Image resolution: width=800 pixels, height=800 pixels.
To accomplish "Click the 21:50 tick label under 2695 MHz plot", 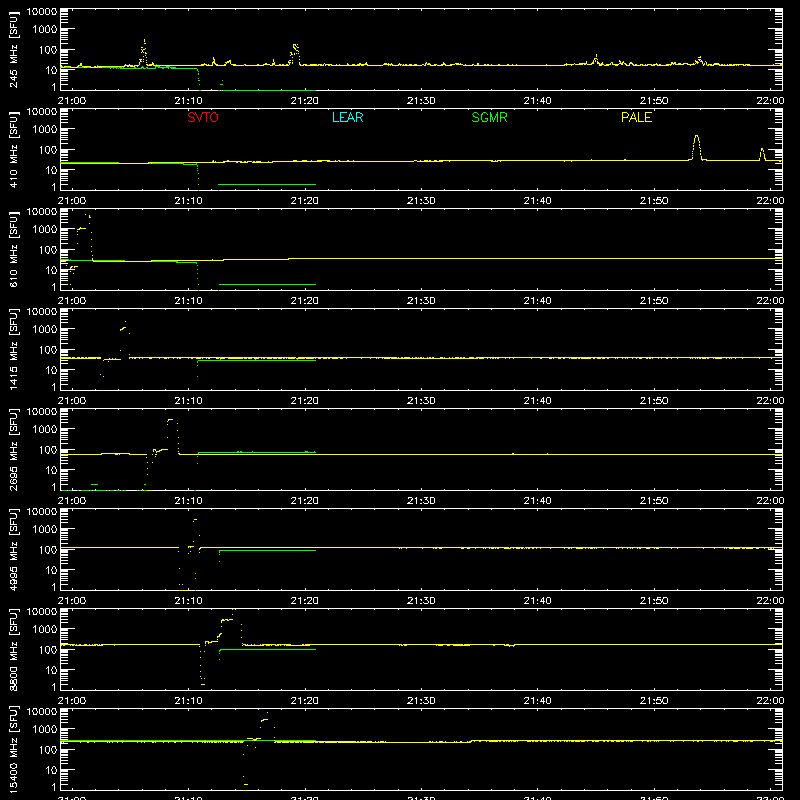I will [x=654, y=501].
